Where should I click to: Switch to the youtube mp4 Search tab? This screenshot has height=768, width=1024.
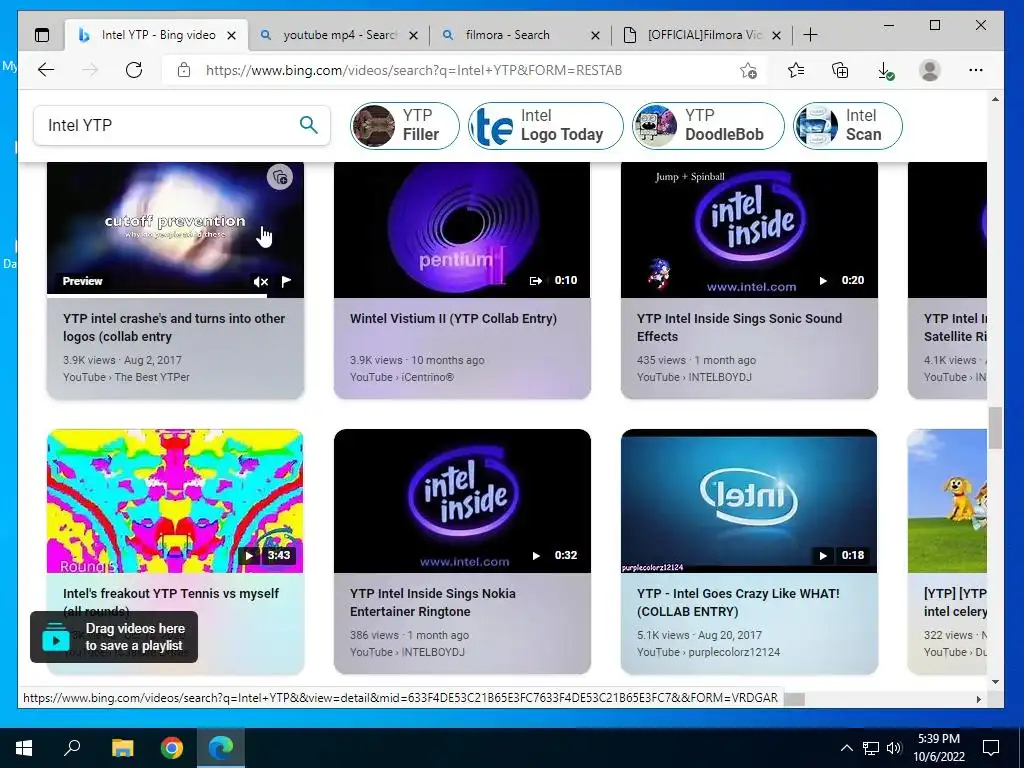pos(339,35)
